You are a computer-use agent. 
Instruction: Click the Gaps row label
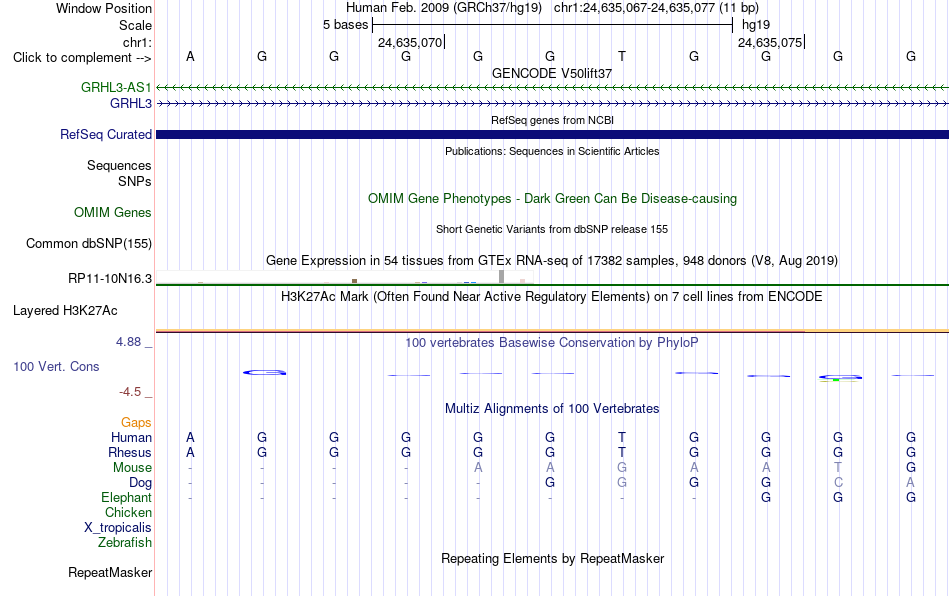tap(136, 422)
